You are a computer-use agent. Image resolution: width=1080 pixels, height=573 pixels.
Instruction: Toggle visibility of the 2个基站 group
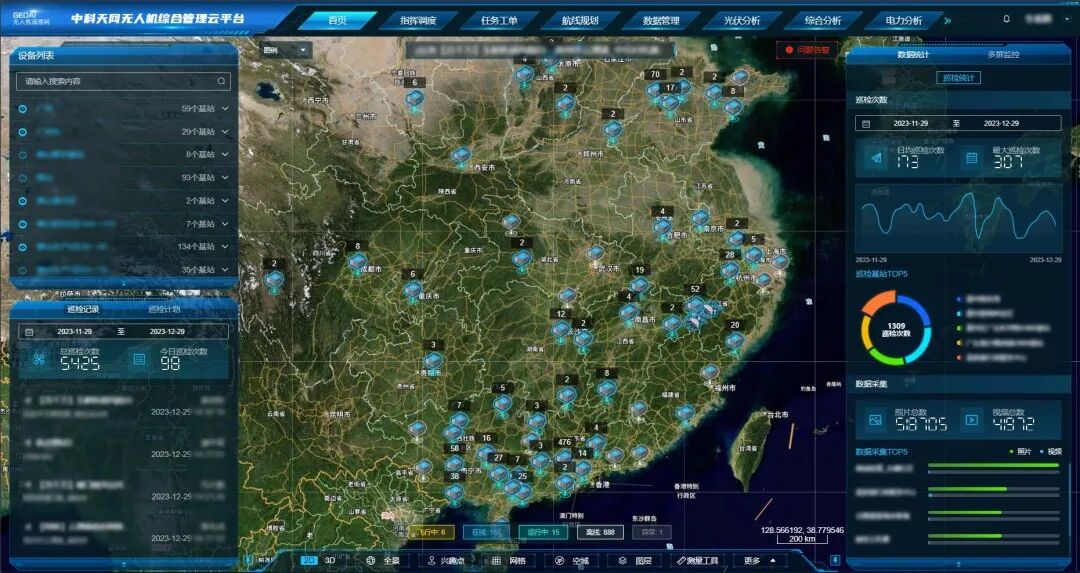pyautogui.click(x=23, y=201)
